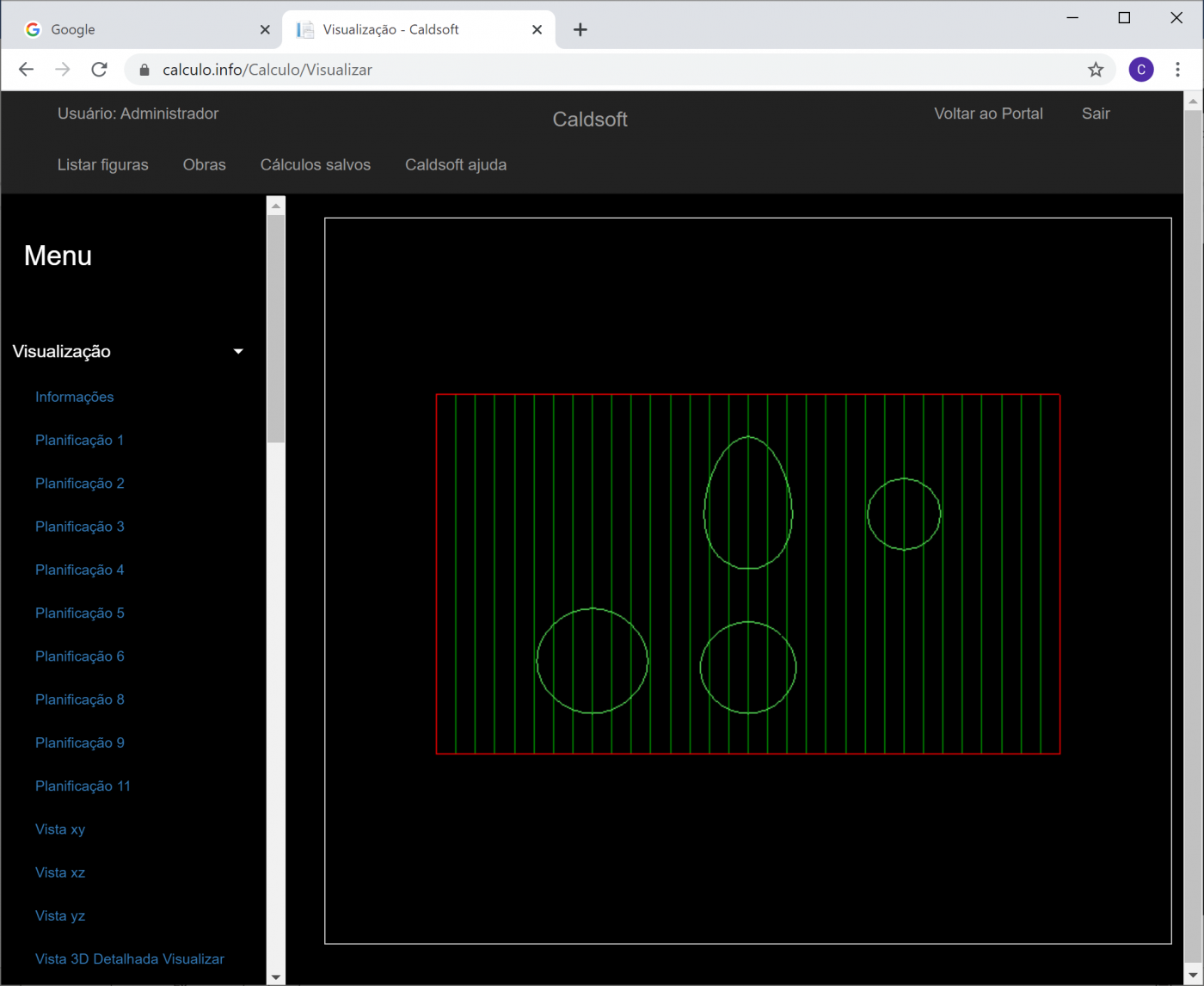
Task: Click the address bar URL field
Action: coord(602,70)
